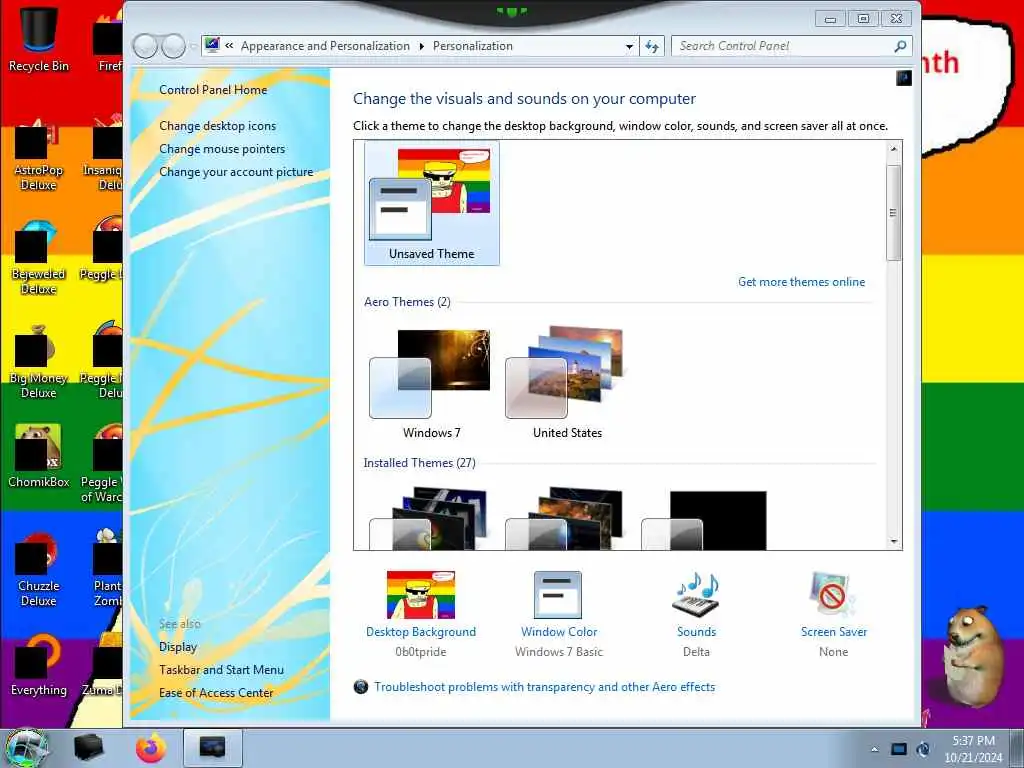The width and height of the screenshot is (1024, 768).
Task: Expand the recent pages dropdown arrow
Action: tap(193, 46)
